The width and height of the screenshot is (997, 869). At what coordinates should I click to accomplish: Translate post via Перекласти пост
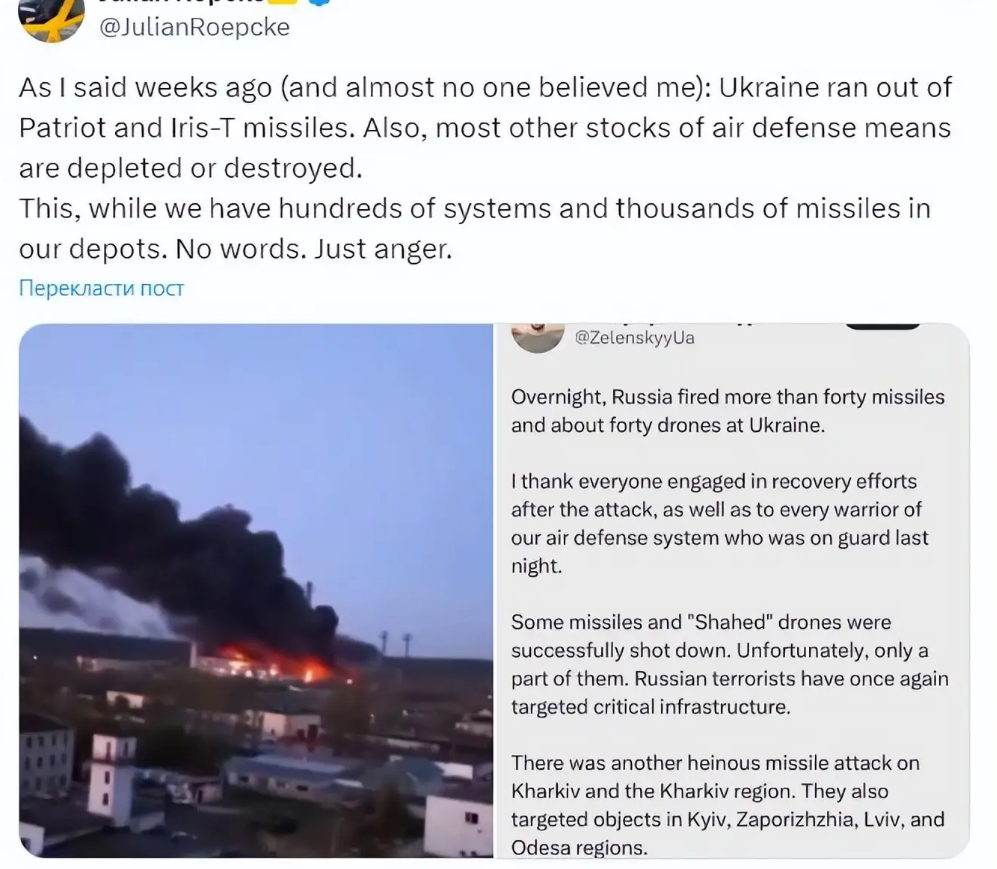tap(101, 288)
